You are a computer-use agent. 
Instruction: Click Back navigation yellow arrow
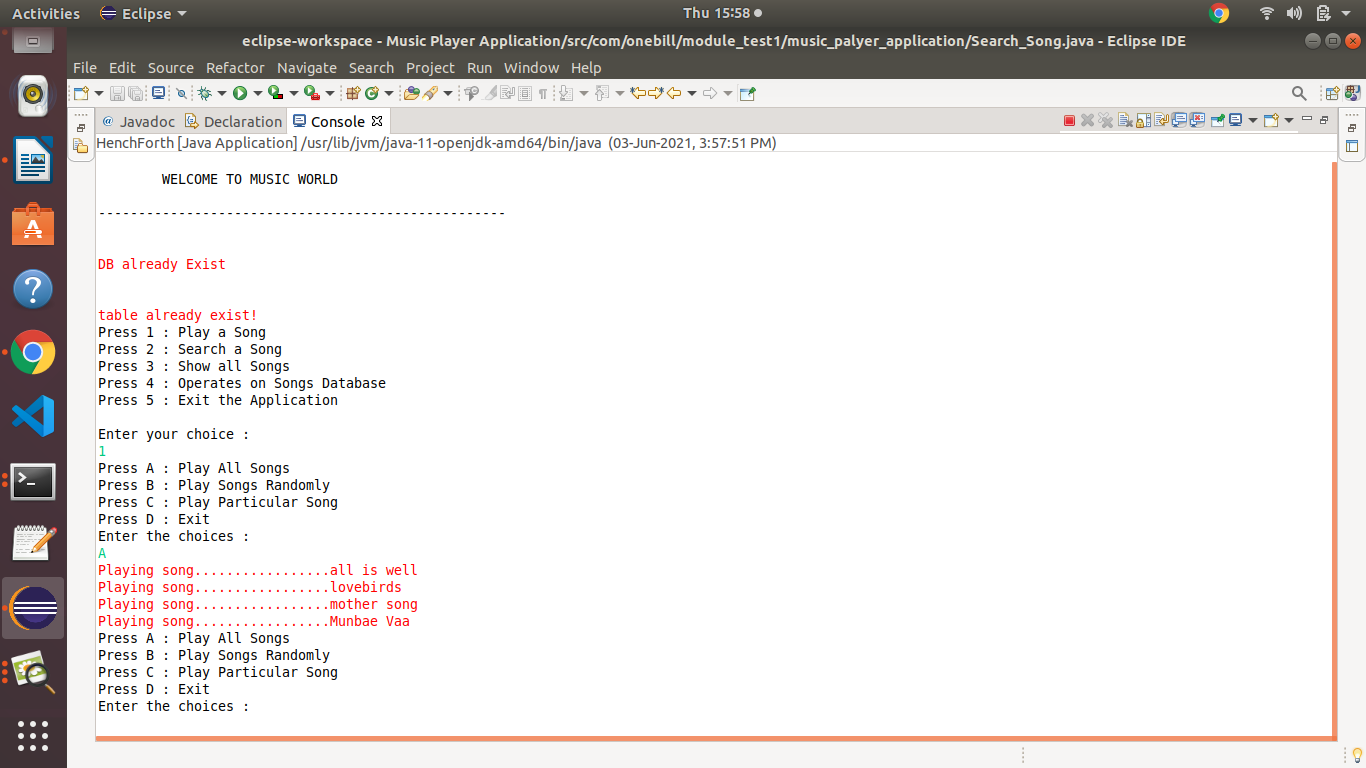pyautogui.click(x=674, y=93)
